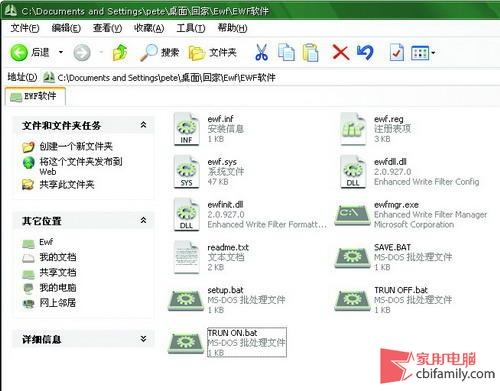500x391 pixels.
Task: Click the Copy toolbar icon
Action: (x=286, y=52)
